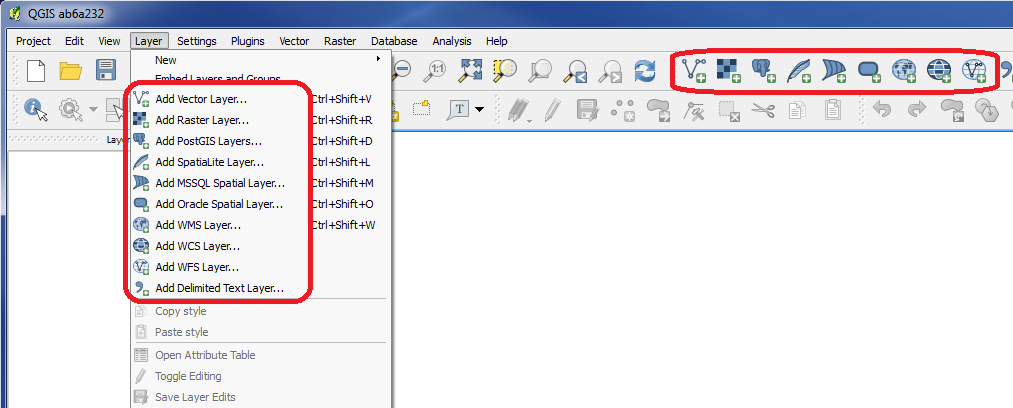
Task: Click the Add WCS Layer toolbar icon
Action: pyautogui.click(x=939, y=70)
